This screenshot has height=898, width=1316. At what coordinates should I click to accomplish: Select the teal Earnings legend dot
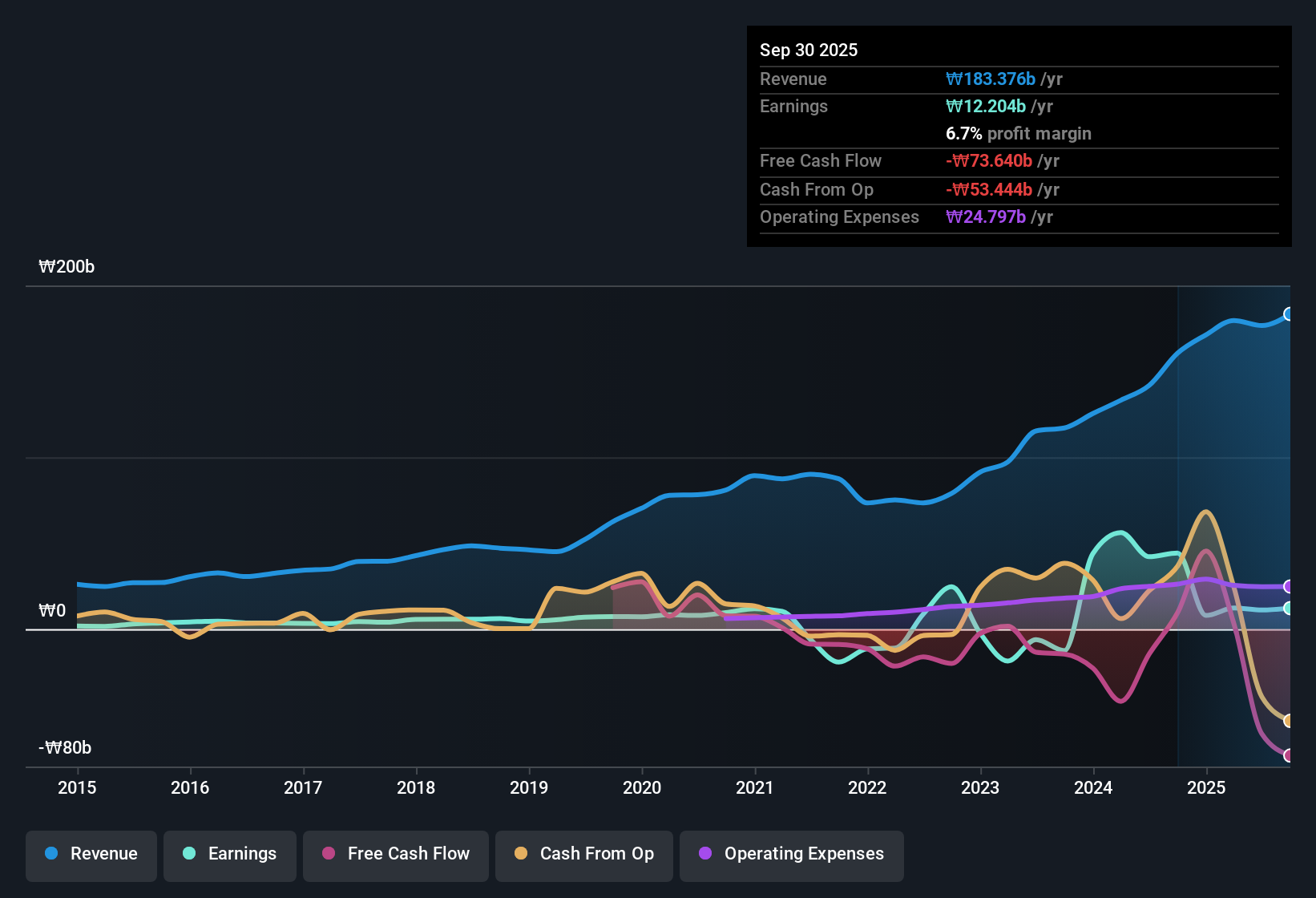pyautogui.click(x=189, y=854)
